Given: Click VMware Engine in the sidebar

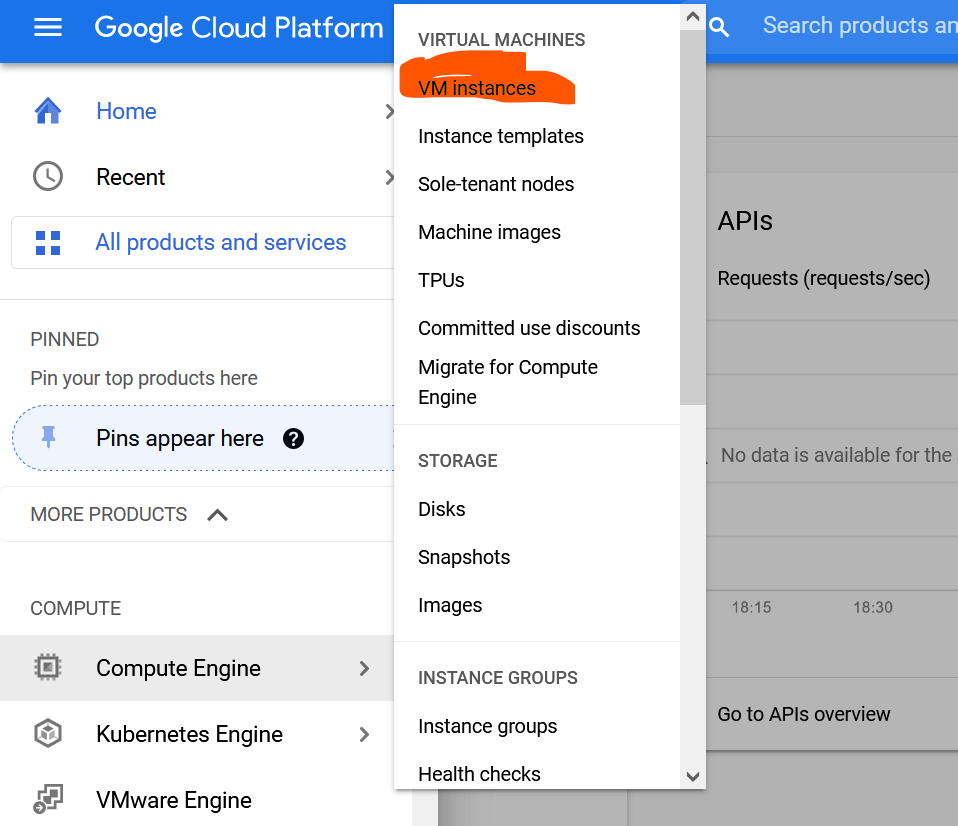Looking at the screenshot, I should 174,800.
